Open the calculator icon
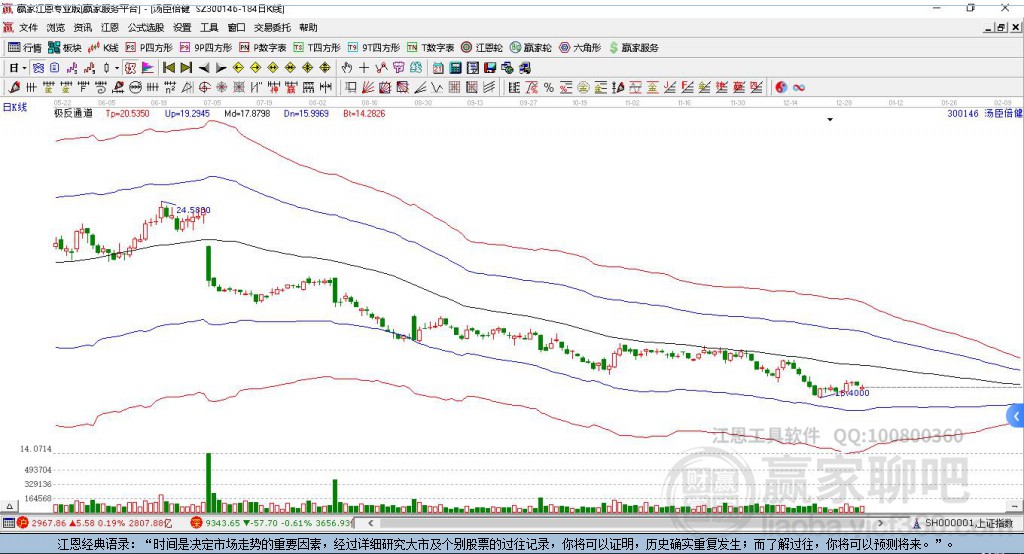 click(x=455, y=68)
